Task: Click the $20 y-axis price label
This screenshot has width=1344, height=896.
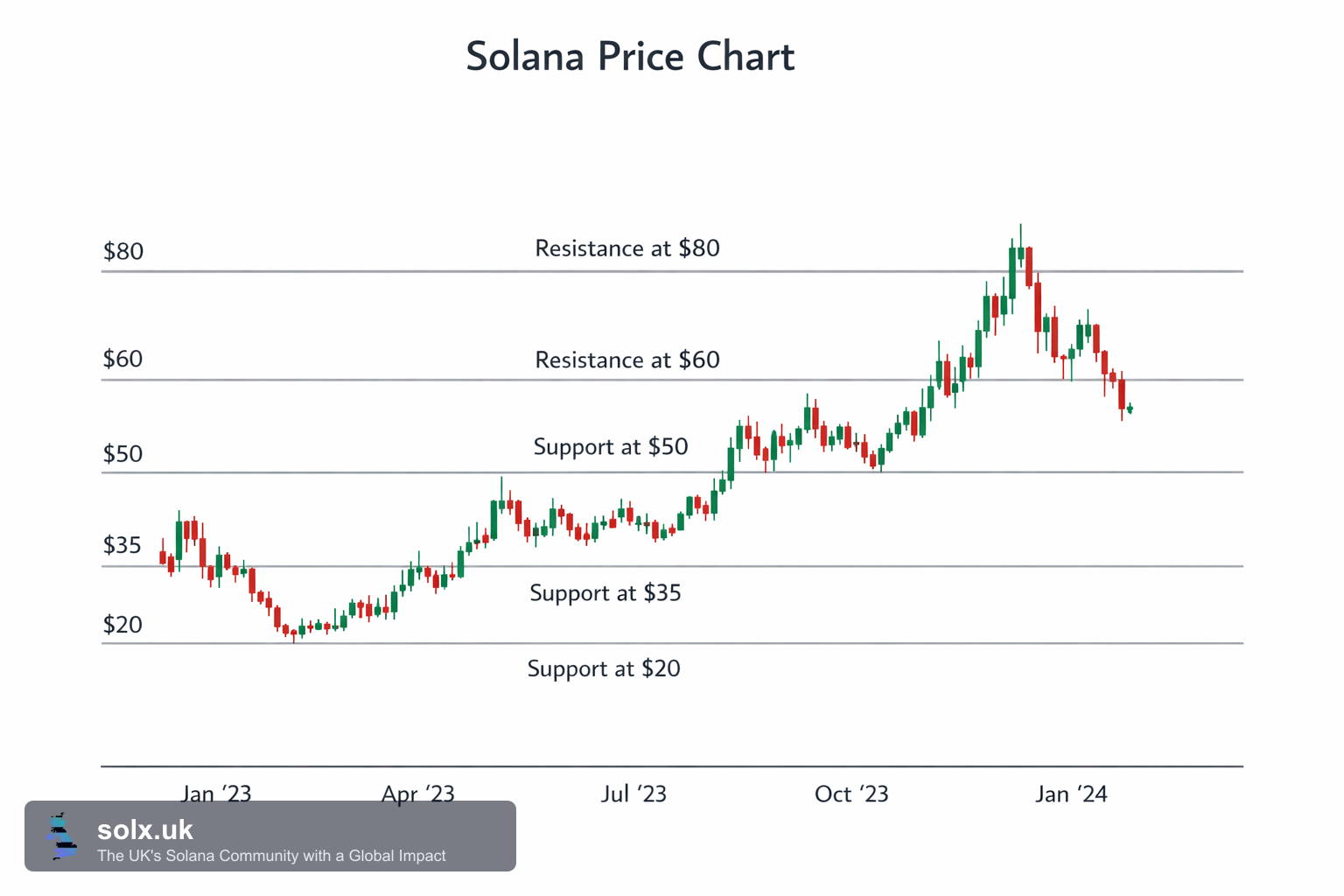Action: pyautogui.click(x=122, y=625)
